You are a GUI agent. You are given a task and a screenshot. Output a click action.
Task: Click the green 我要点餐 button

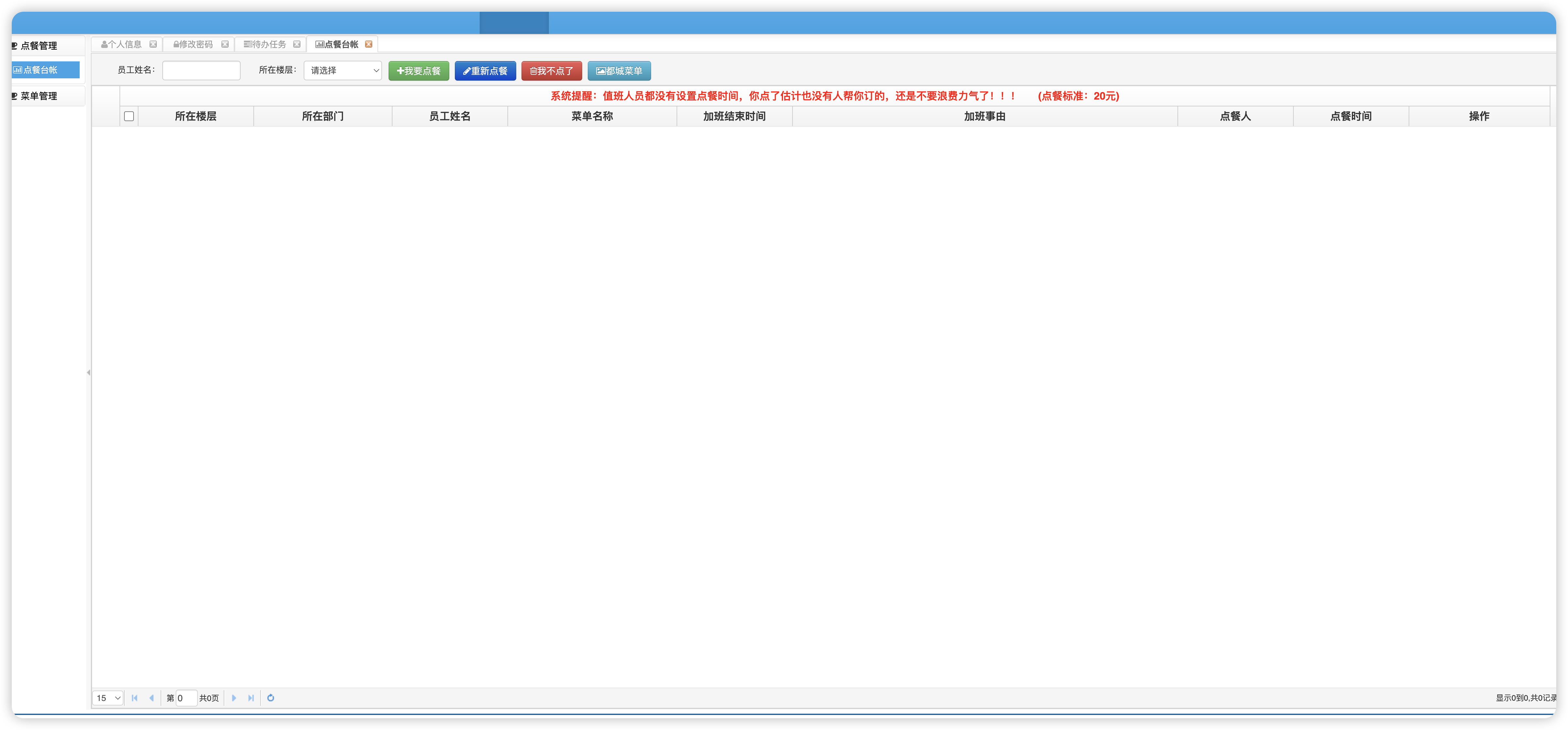click(419, 71)
